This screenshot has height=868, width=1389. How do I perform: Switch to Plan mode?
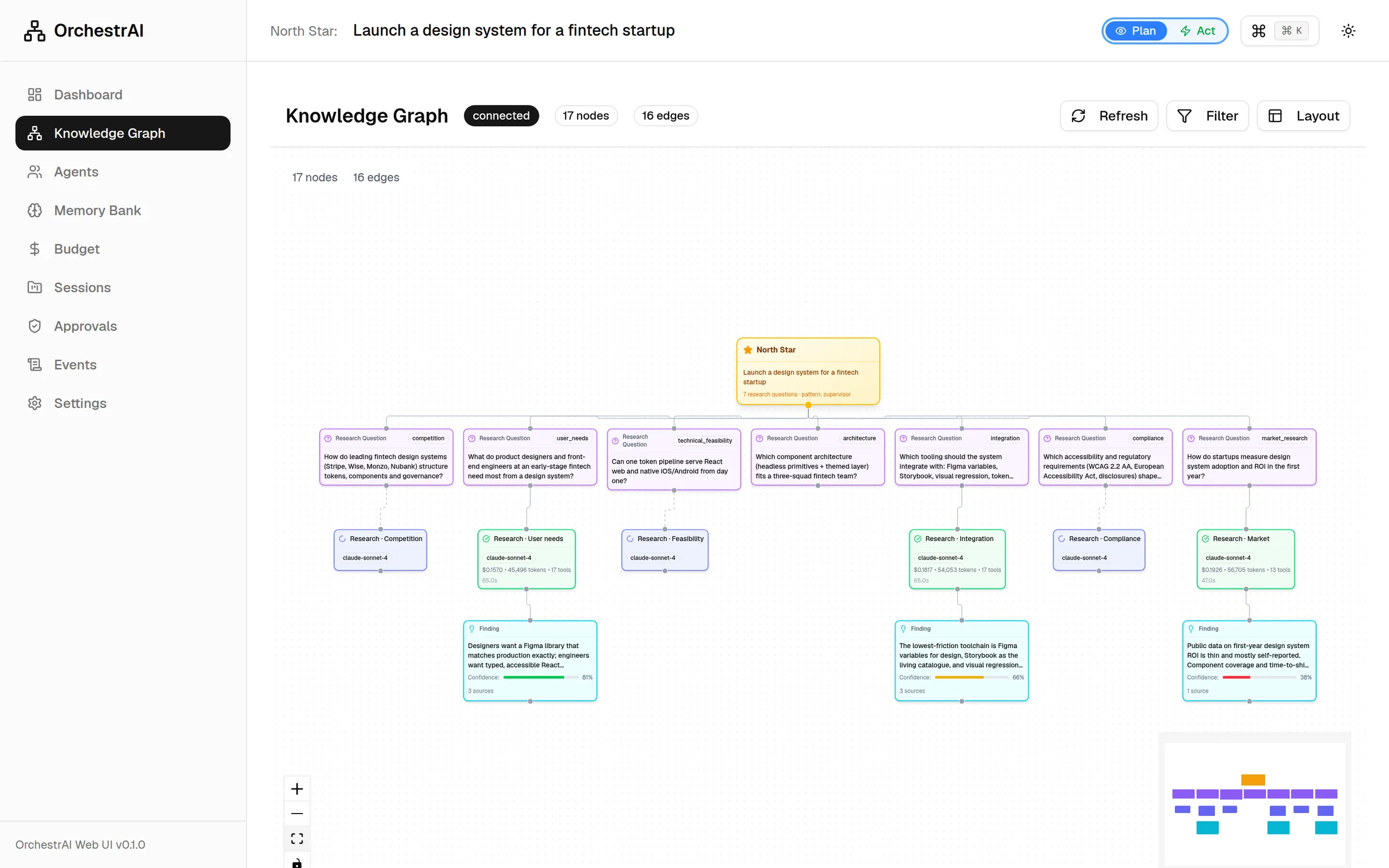click(x=1136, y=31)
